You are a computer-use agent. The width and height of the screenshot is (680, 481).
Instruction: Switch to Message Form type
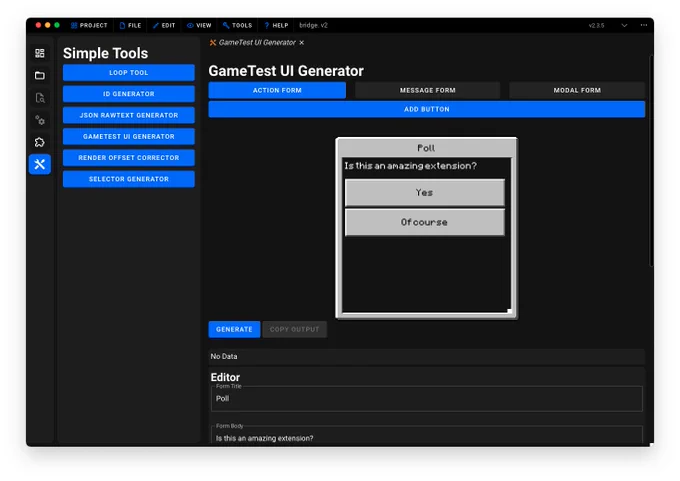(428, 90)
